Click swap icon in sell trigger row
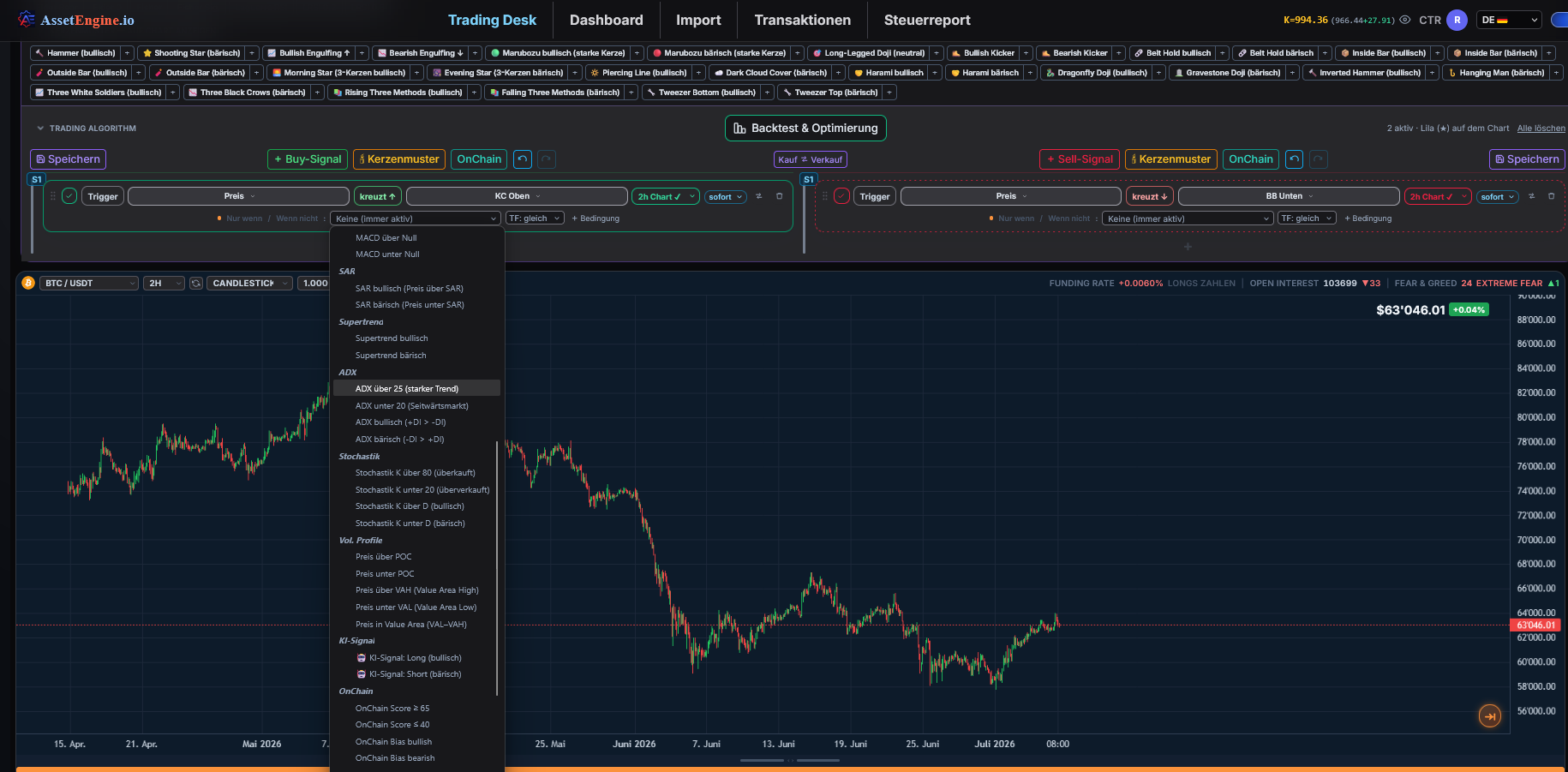1568x772 pixels. [x=1531, y=196]
